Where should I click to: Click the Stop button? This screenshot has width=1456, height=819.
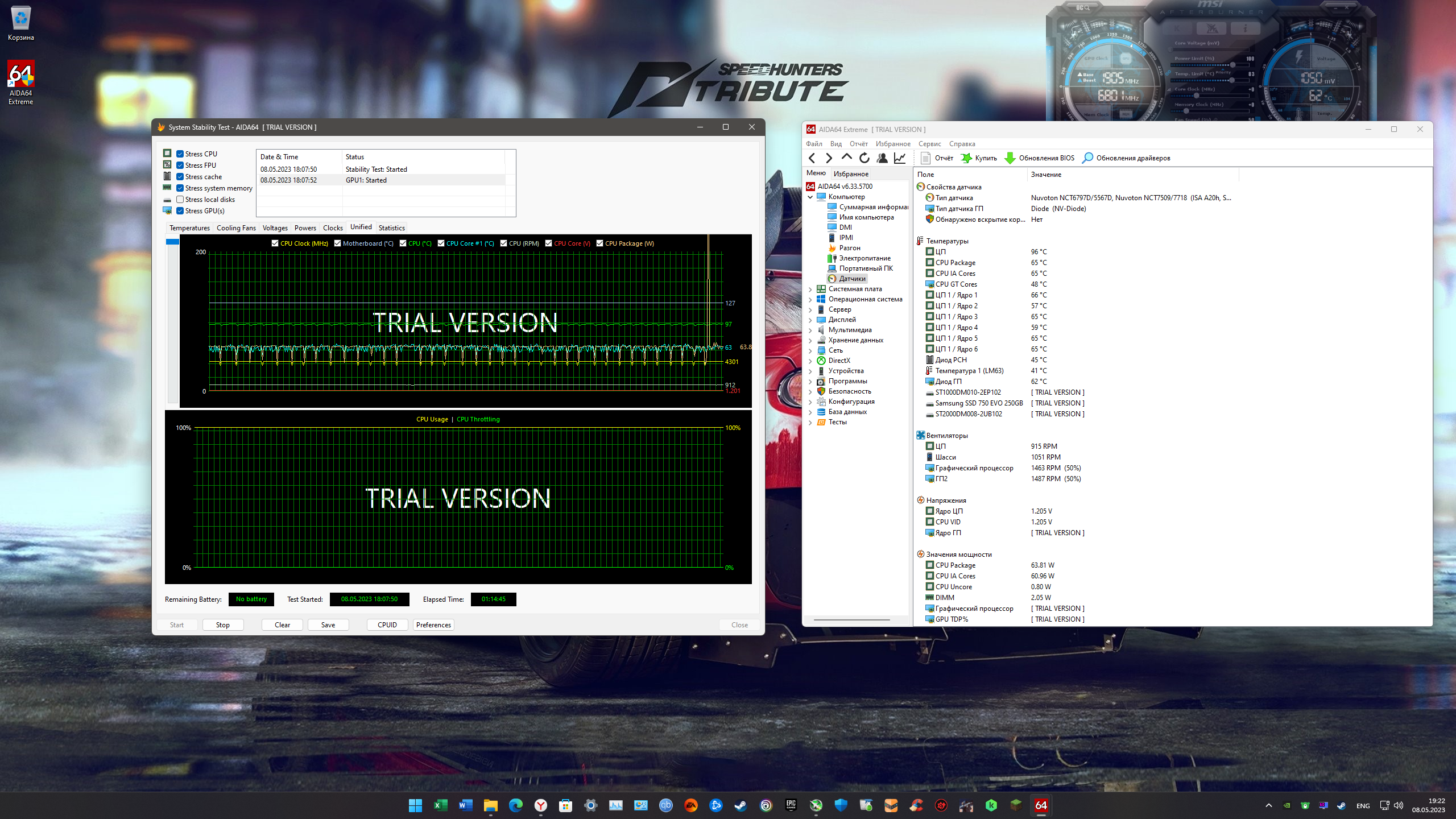(223, 624)
